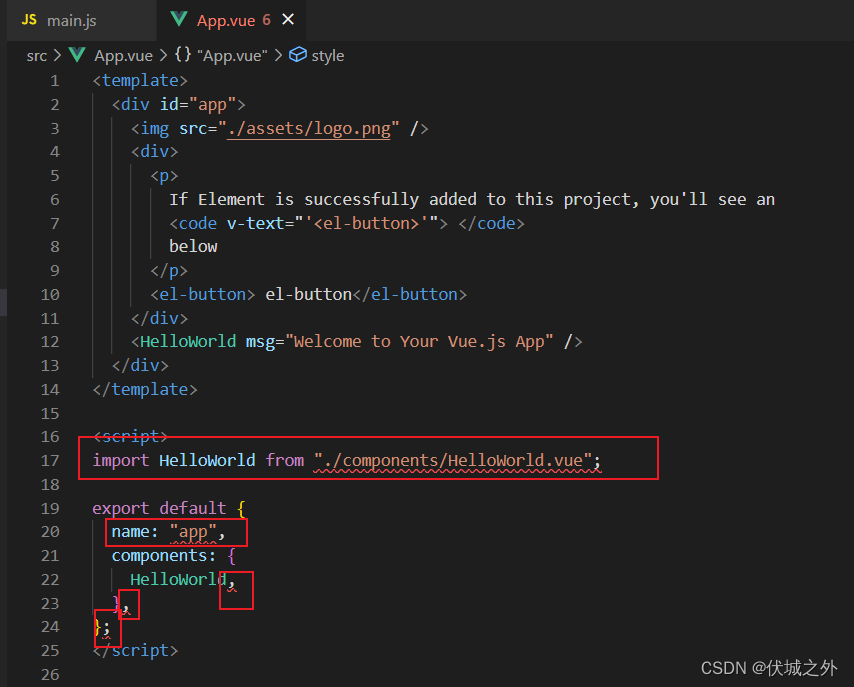Screen dimensions: 854x687
Task: Place cursor on opening template tag
Action: tap(140, 81)
